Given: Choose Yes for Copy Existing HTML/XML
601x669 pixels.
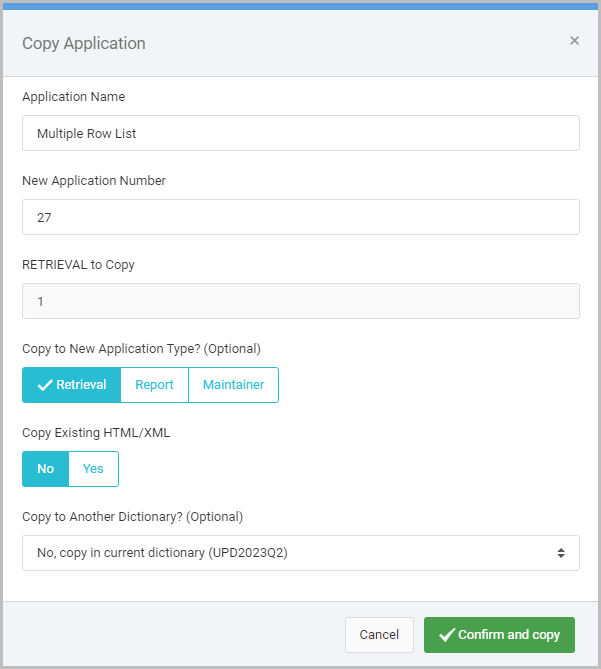Looking at the screenshot, I should tap(93, 469).
